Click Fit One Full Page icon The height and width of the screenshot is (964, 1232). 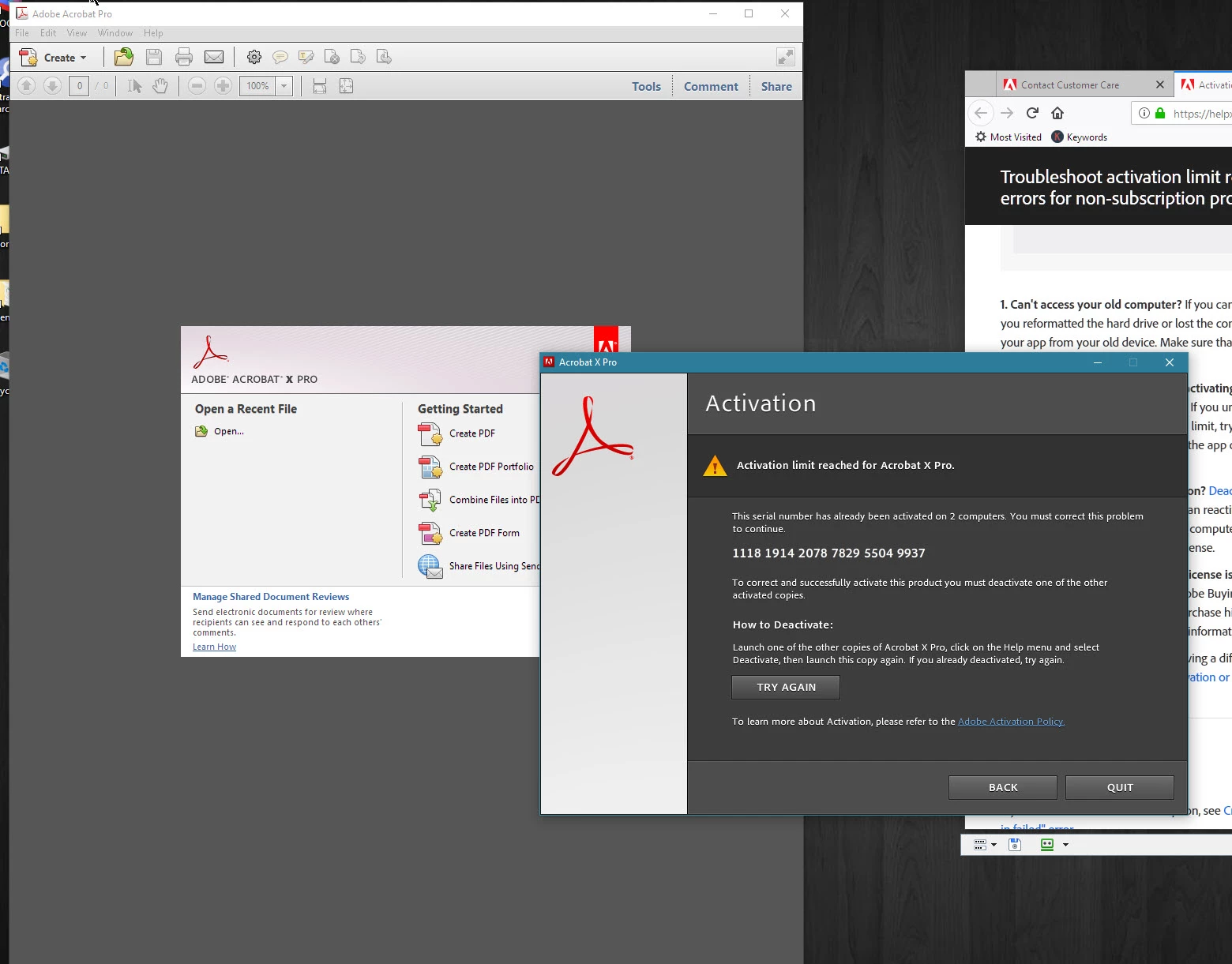tap(346, 86)
